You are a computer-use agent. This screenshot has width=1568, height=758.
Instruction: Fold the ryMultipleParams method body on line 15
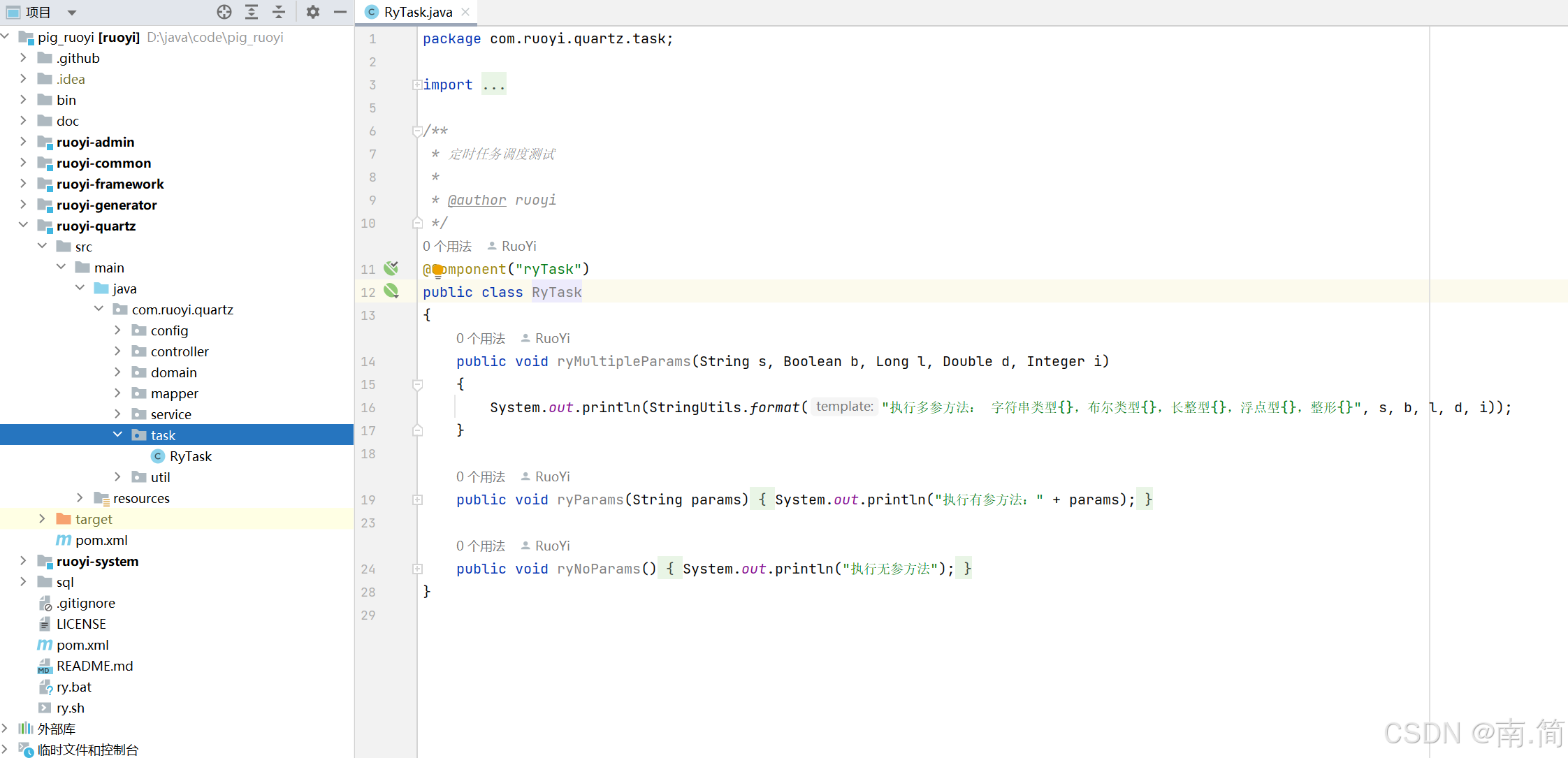point(417,384)
